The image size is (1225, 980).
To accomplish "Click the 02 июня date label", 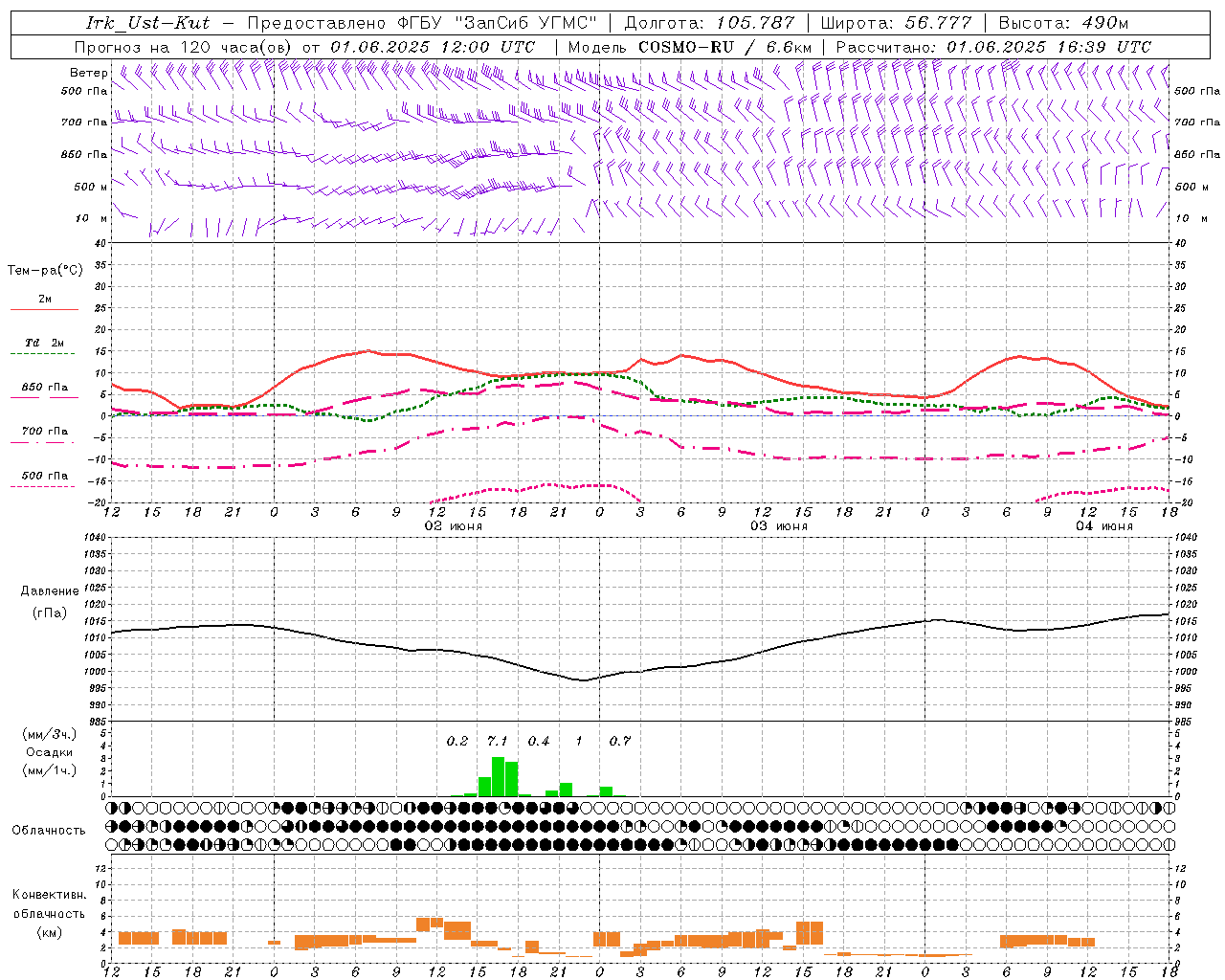I will click(x=454, y=526).
